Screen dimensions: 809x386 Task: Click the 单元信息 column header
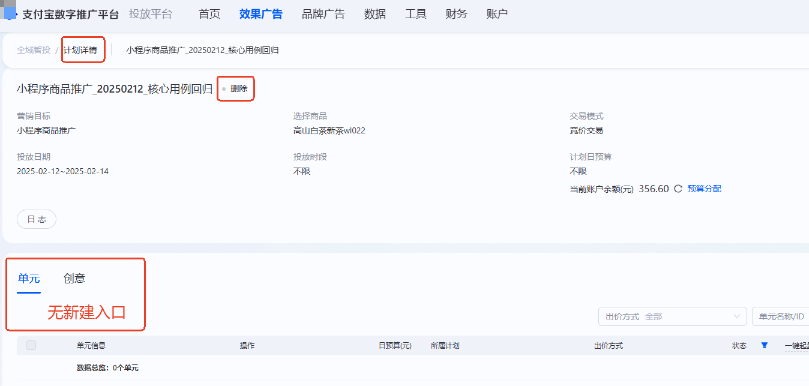91,346
